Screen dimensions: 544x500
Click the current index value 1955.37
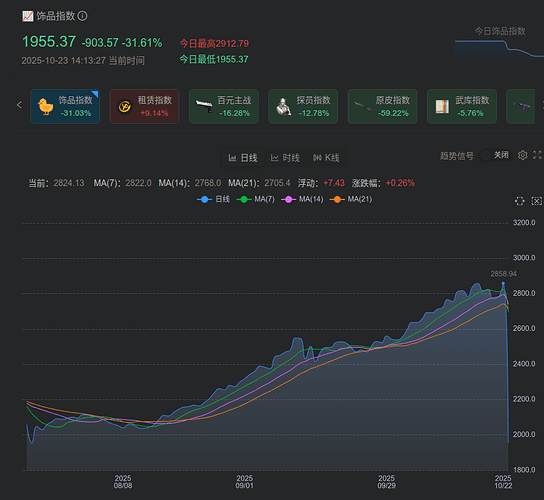tap(49, 42)
